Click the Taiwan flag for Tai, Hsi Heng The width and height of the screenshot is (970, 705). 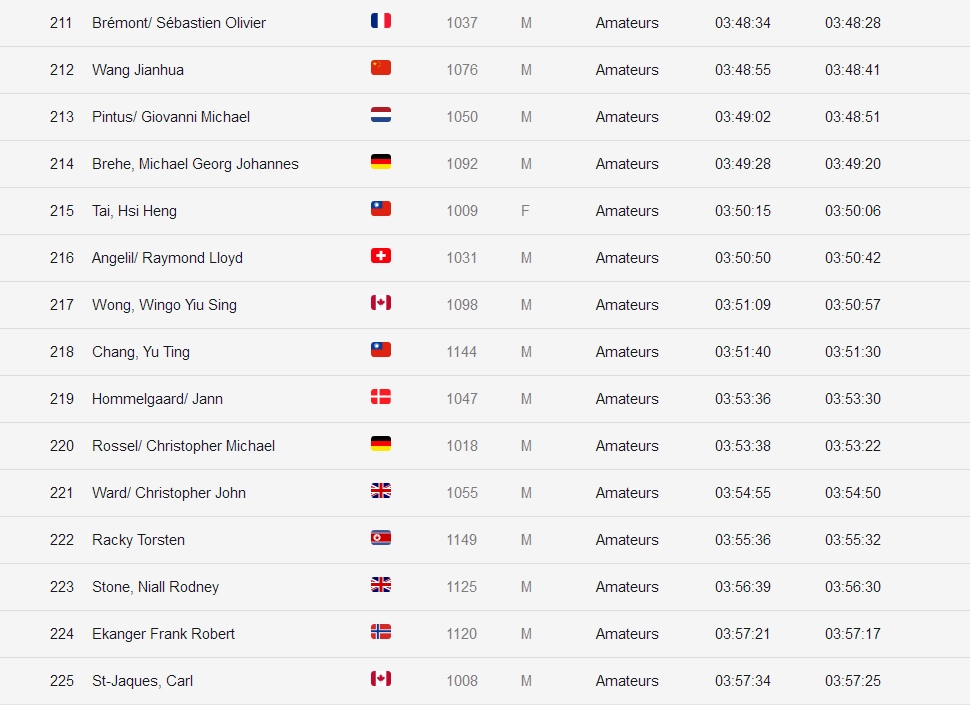tap(380, 209)
